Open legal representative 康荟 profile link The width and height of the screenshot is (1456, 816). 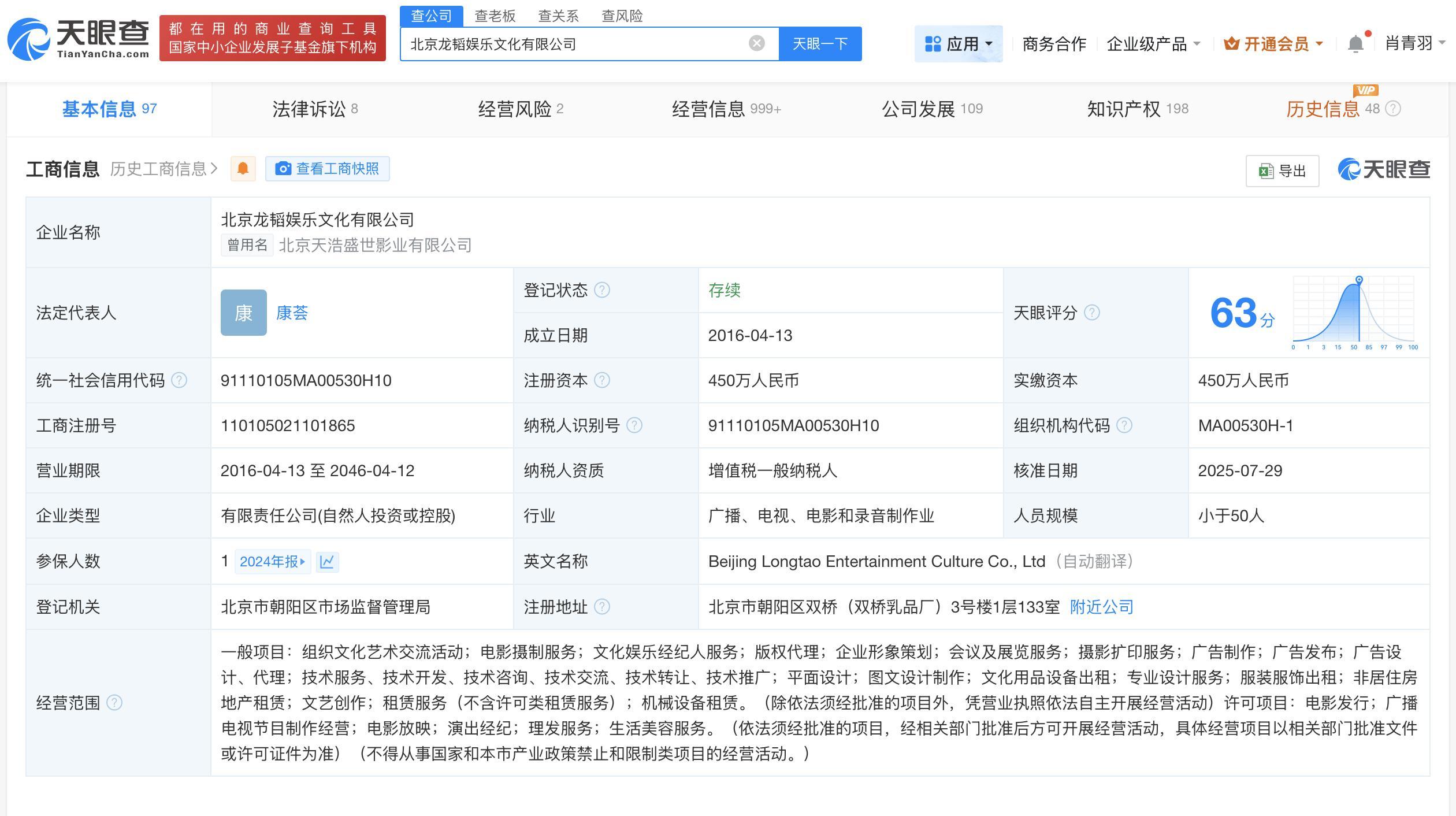pos(292,313)
